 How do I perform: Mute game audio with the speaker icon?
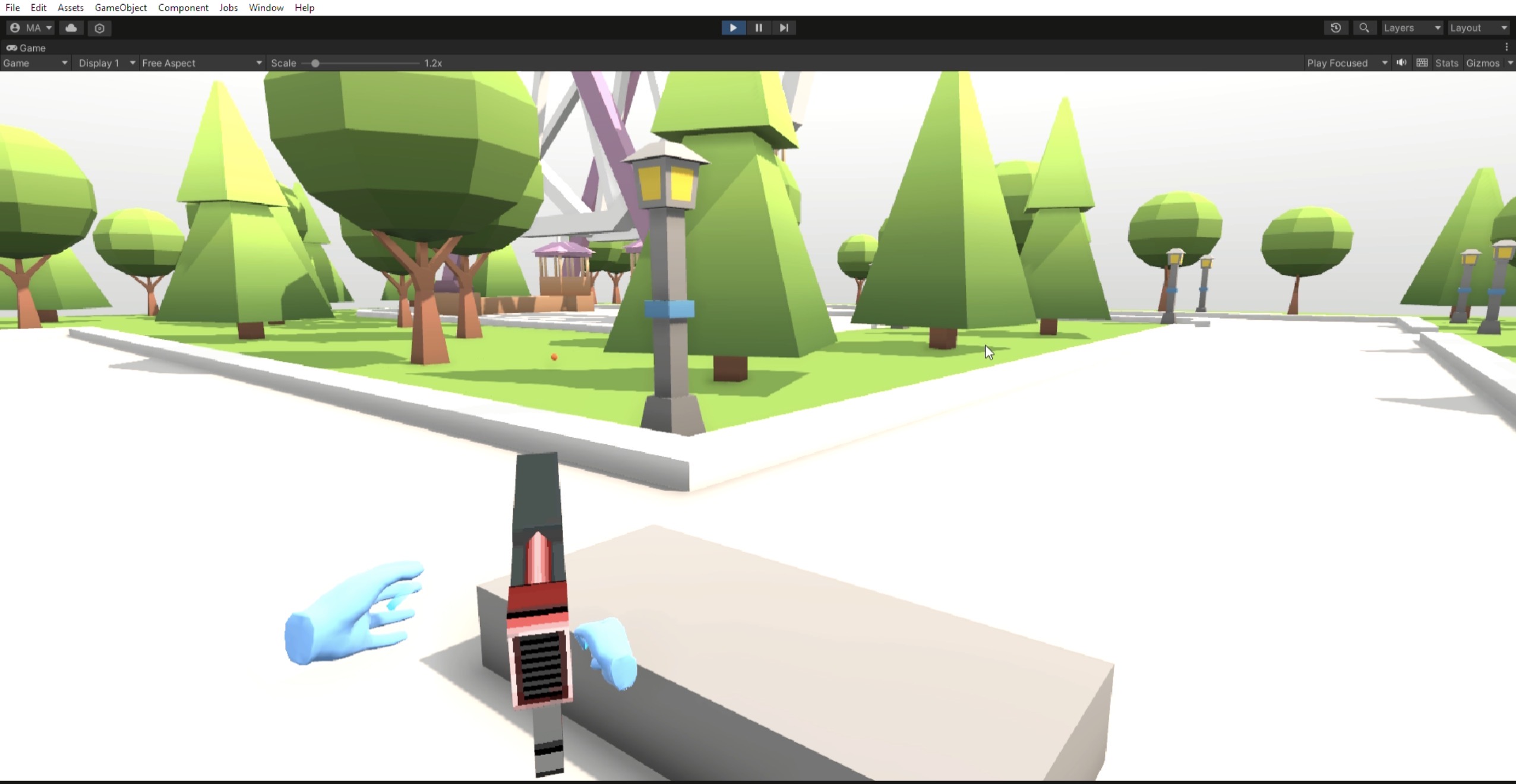pyautogui.click(x=1401, y=63)
